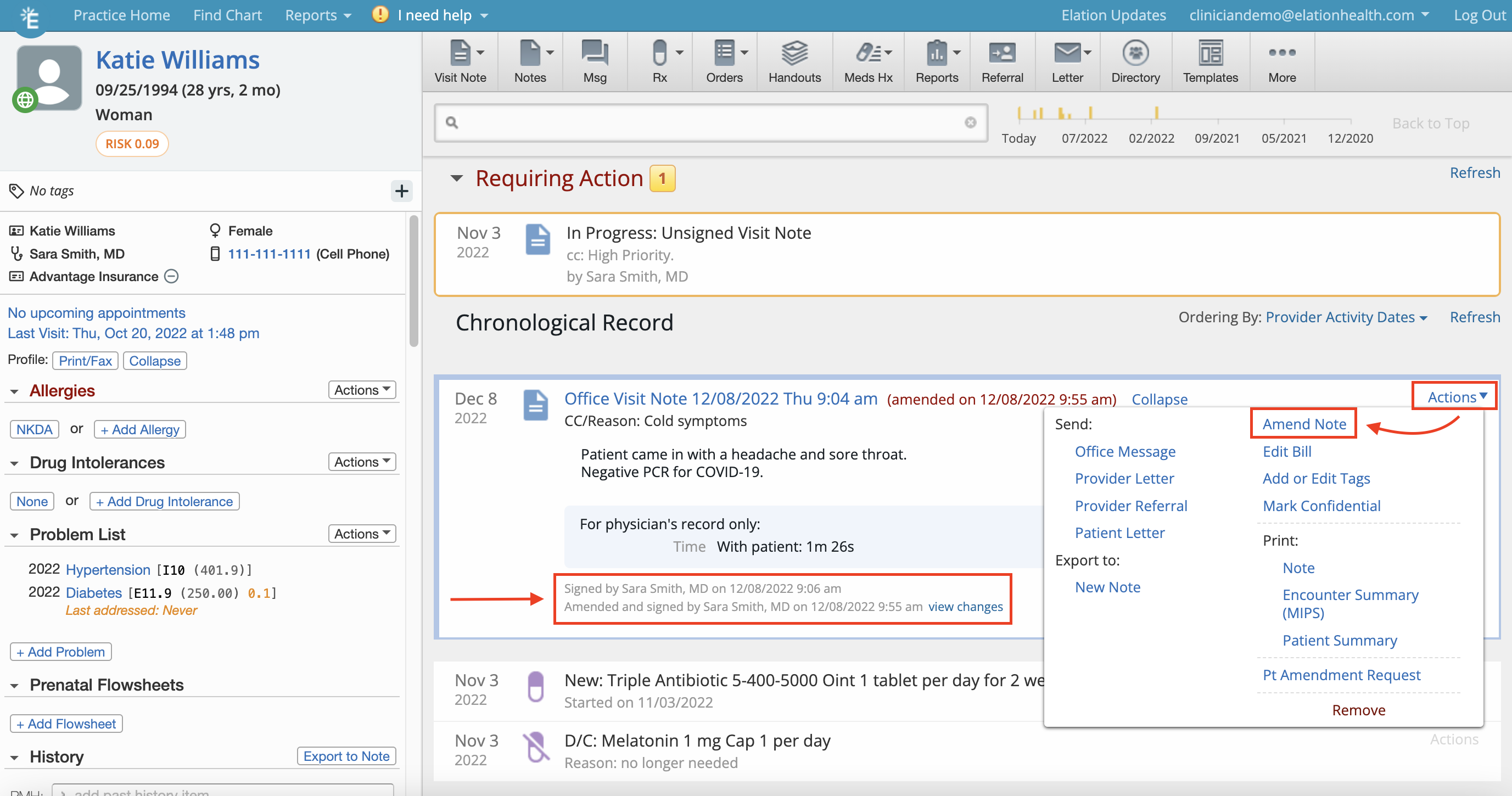Image resolution: width=1512 pixels, height=796 pixels.
Task: Click the view changes link
Action: pyautogui.click(x=965, y=607)
